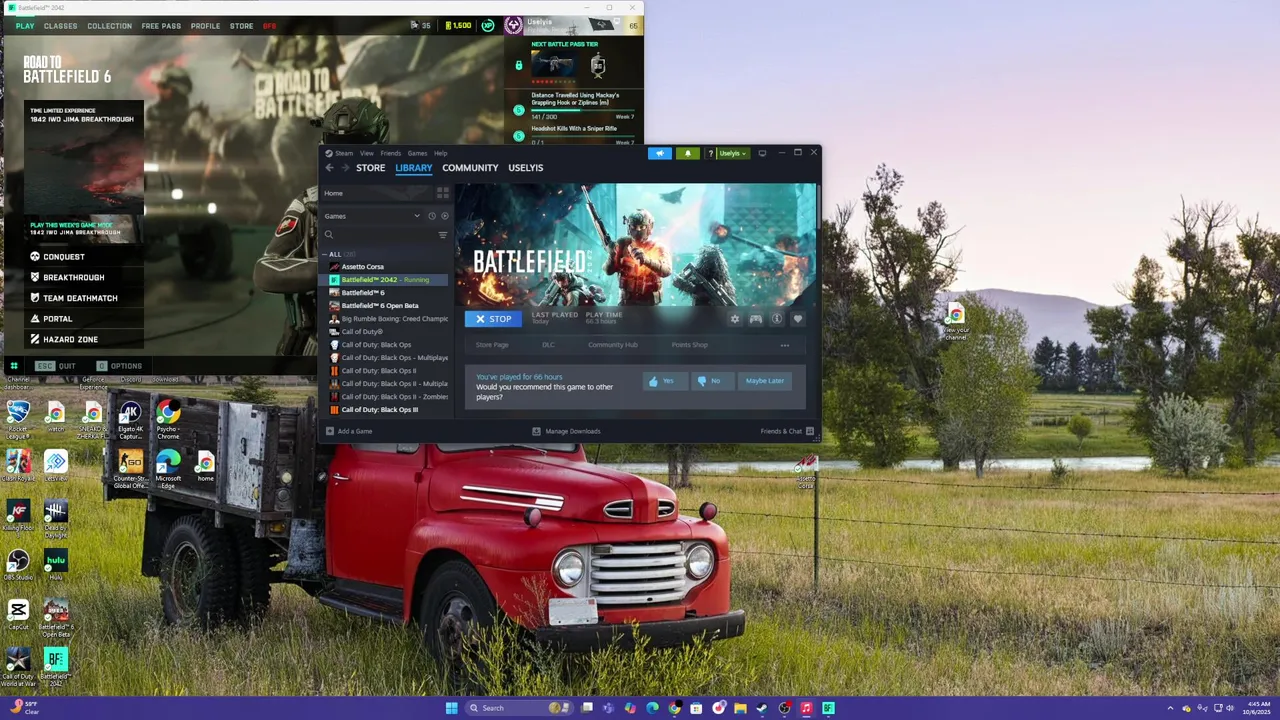Click the XP boost icon in Battlefield header

pyautogui.click(x=488, y=25)
